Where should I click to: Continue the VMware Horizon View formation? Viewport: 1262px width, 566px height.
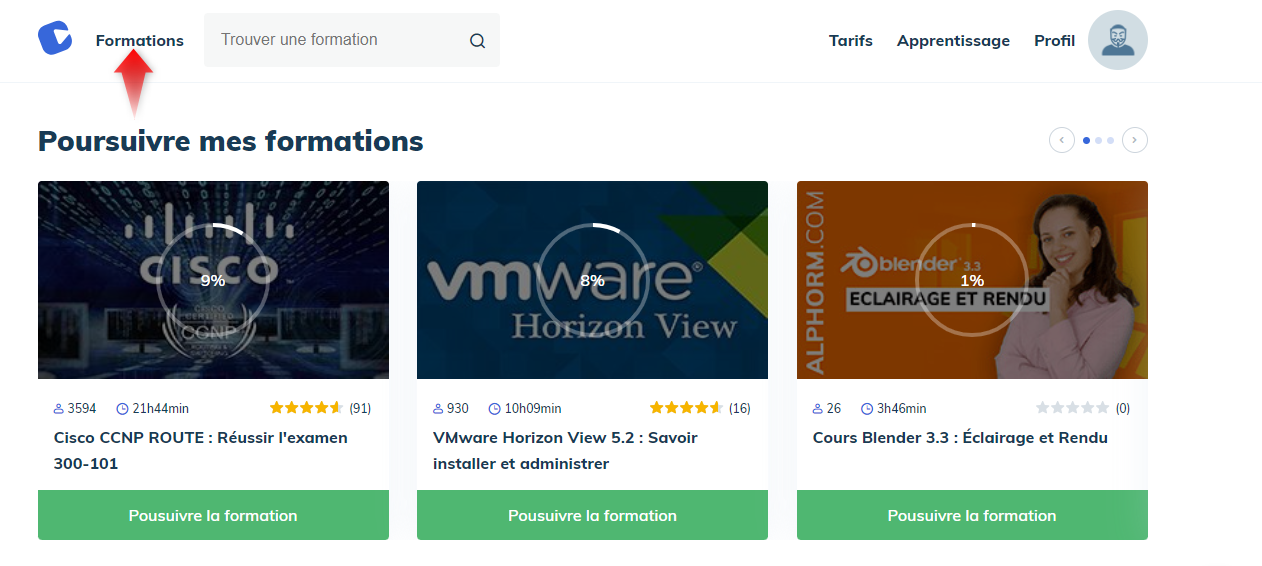[x=592, y=515]
